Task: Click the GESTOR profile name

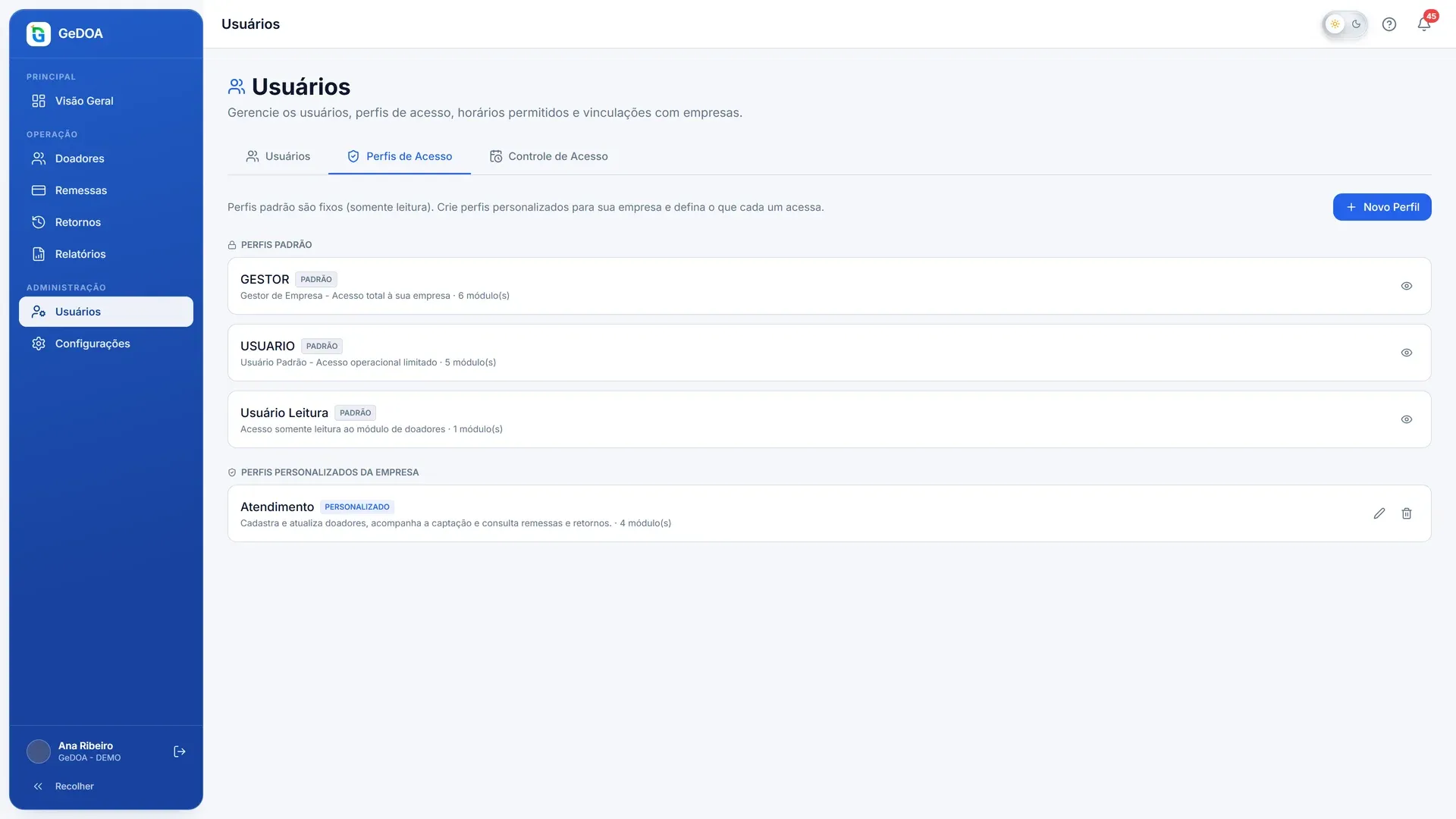Action: tap(265, 279)
